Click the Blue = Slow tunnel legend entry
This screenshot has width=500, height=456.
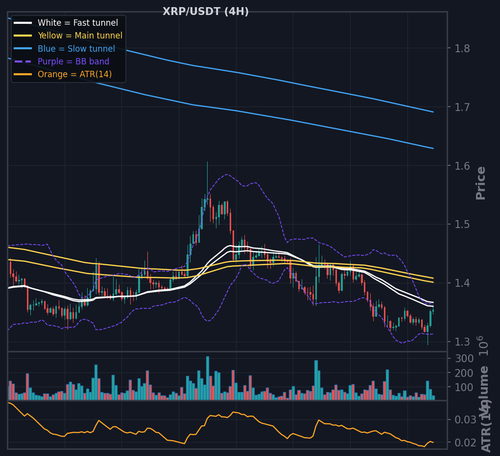pos(64,49)
